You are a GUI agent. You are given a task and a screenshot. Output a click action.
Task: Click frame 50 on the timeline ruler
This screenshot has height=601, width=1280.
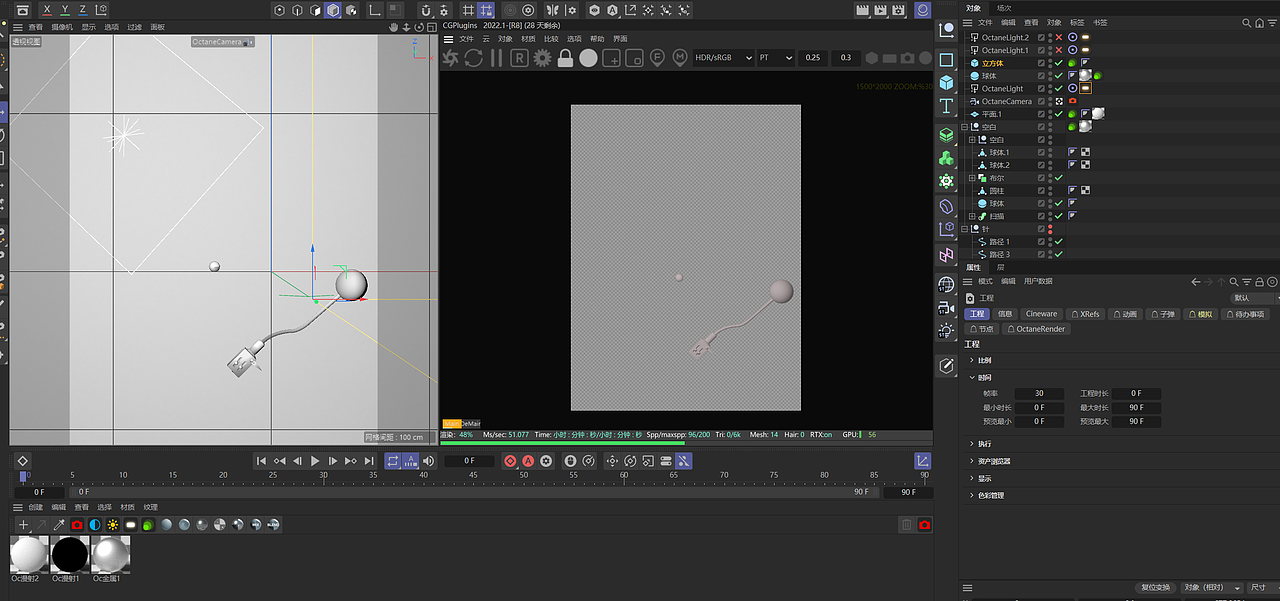[524, 476]
